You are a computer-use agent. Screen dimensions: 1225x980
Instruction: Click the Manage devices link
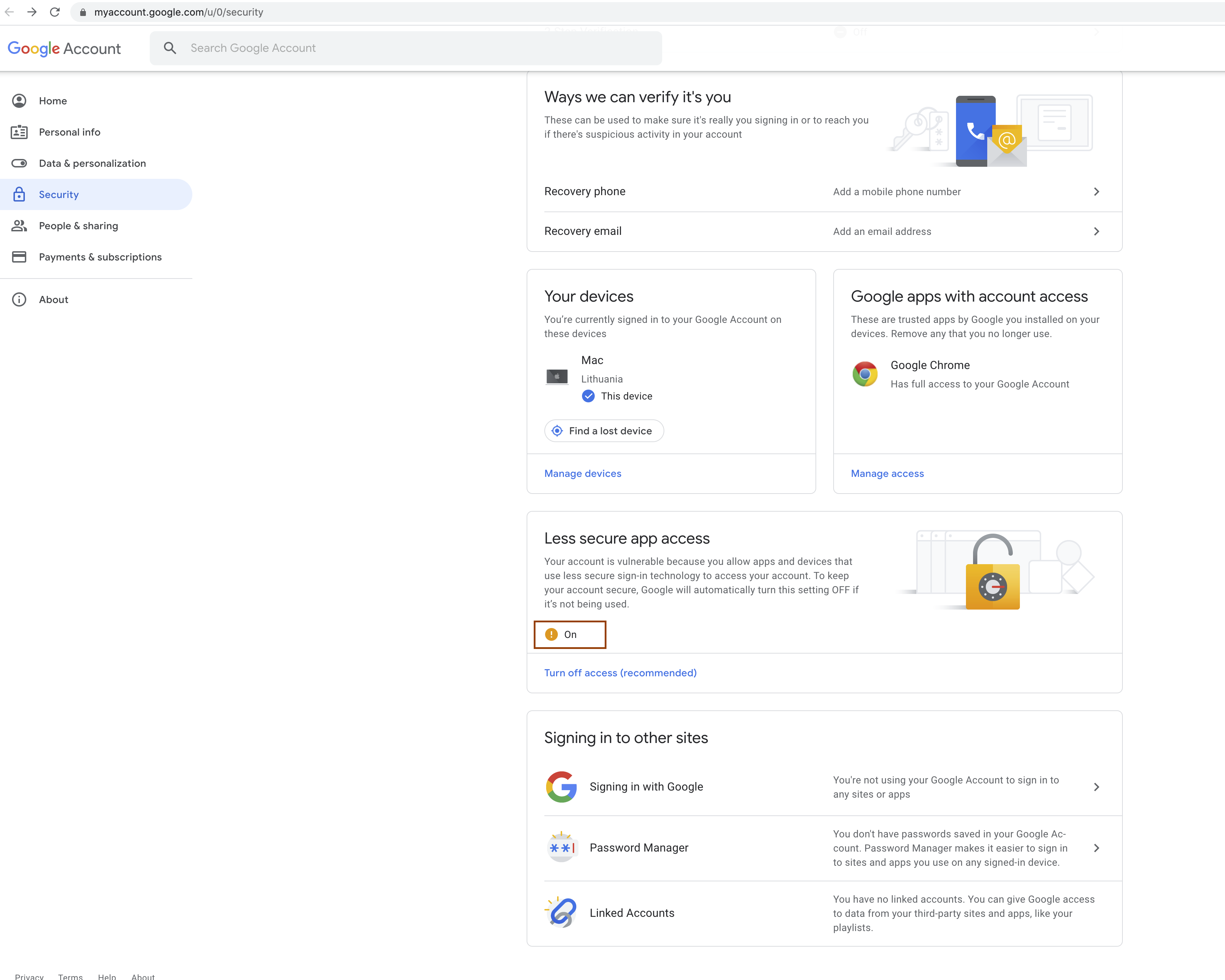[x=582, y=473]
